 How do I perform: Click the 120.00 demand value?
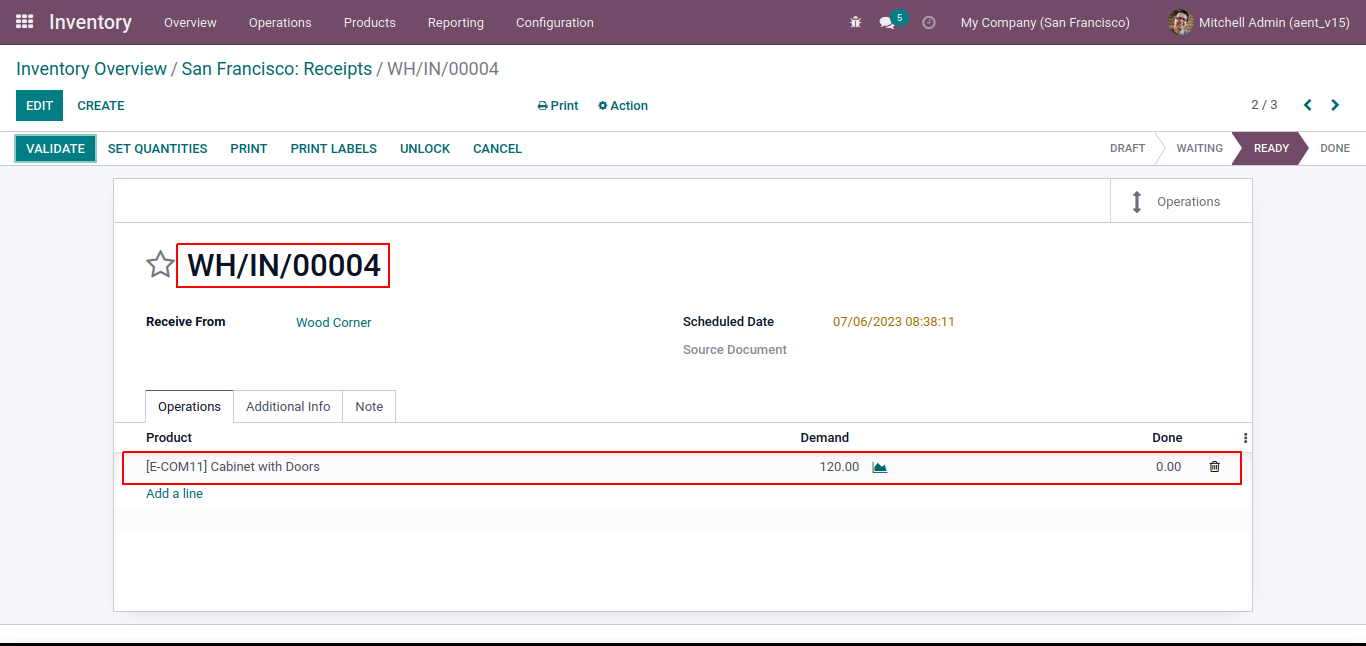click(x=839, y=467)
